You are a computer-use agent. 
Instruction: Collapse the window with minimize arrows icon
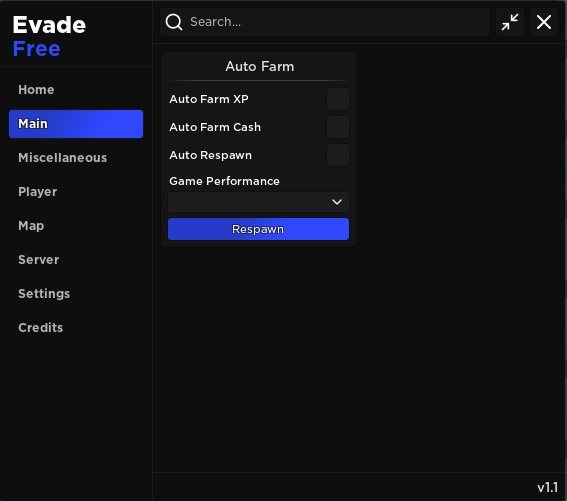(x=510, y=22)
